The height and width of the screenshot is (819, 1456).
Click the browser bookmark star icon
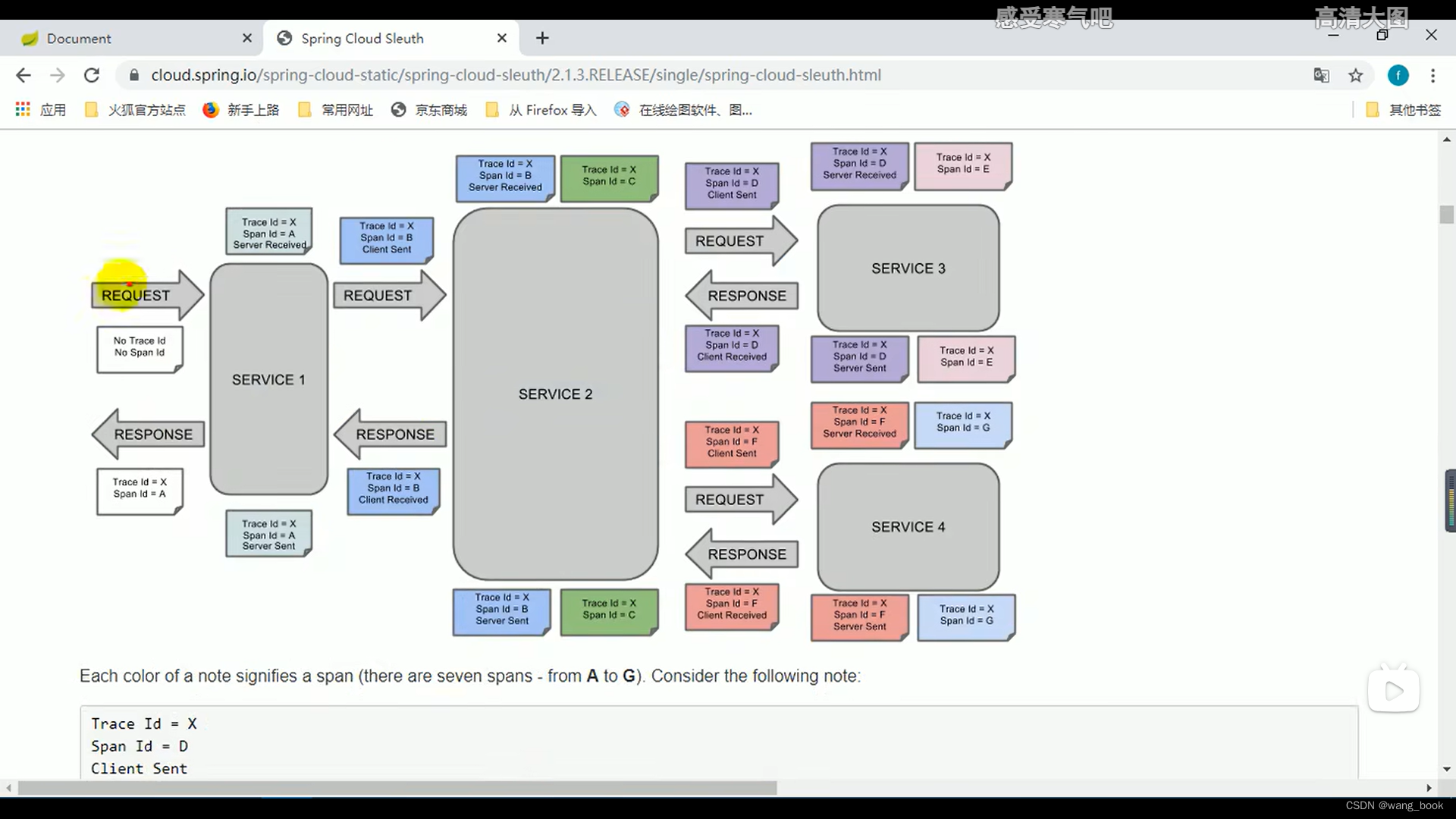(x=1356, y=75)
